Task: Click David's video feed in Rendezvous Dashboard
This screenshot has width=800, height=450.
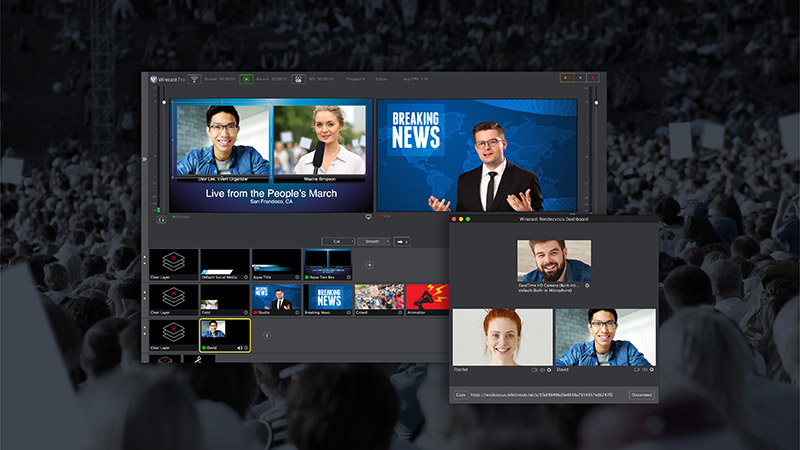Action: (x=605, y=337)
